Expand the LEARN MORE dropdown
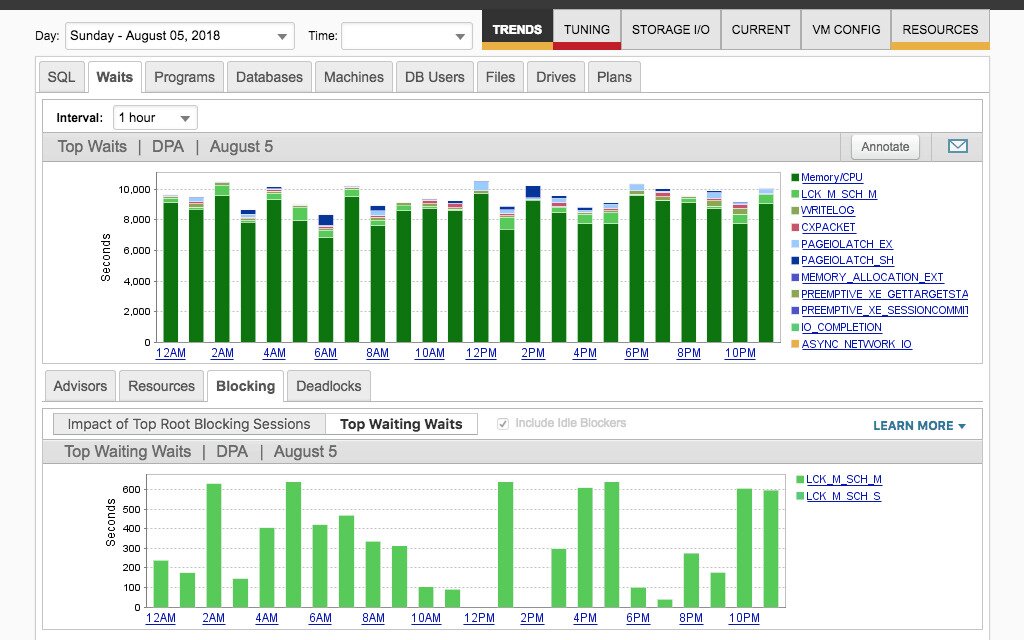The image size is (1024, 640). 918,424
